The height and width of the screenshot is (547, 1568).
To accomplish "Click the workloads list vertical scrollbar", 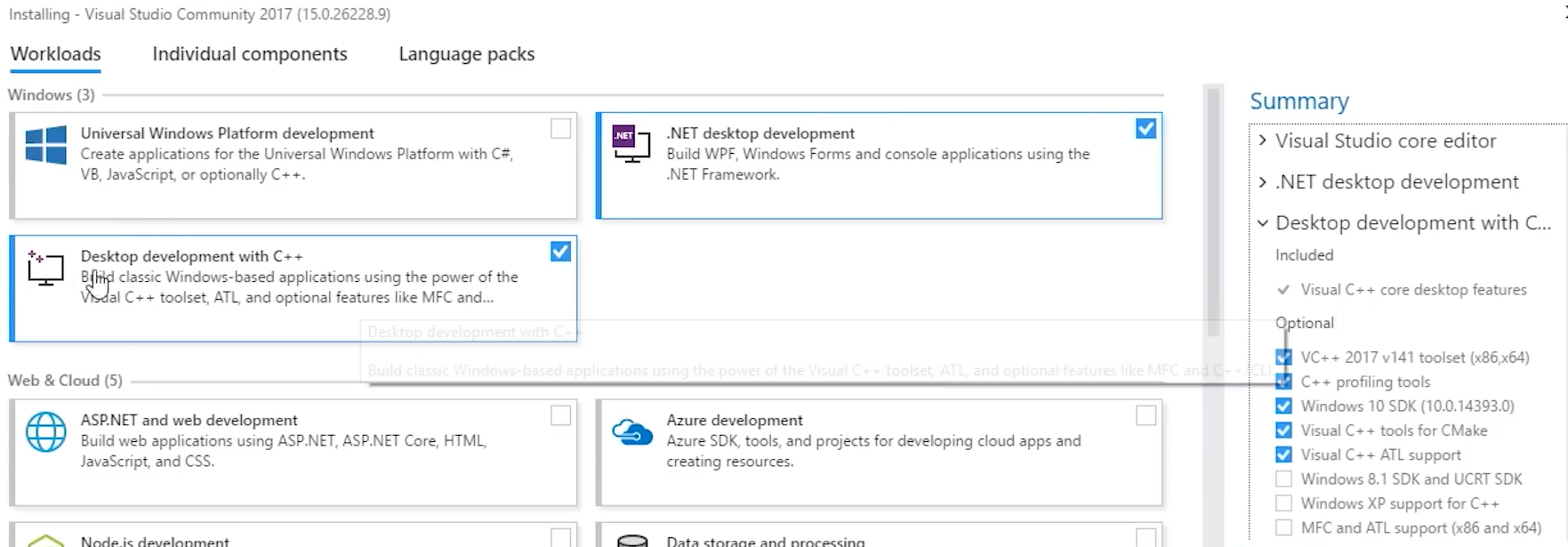I will pos(1213,213).
